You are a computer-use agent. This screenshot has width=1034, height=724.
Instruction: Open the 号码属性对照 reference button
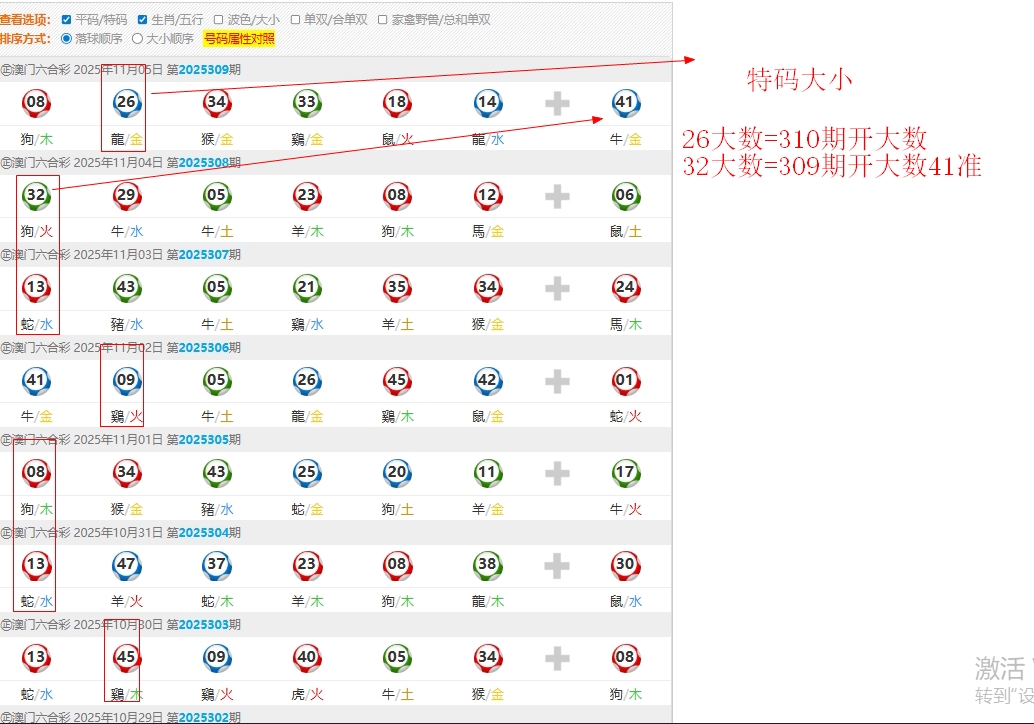coord(239,39)
